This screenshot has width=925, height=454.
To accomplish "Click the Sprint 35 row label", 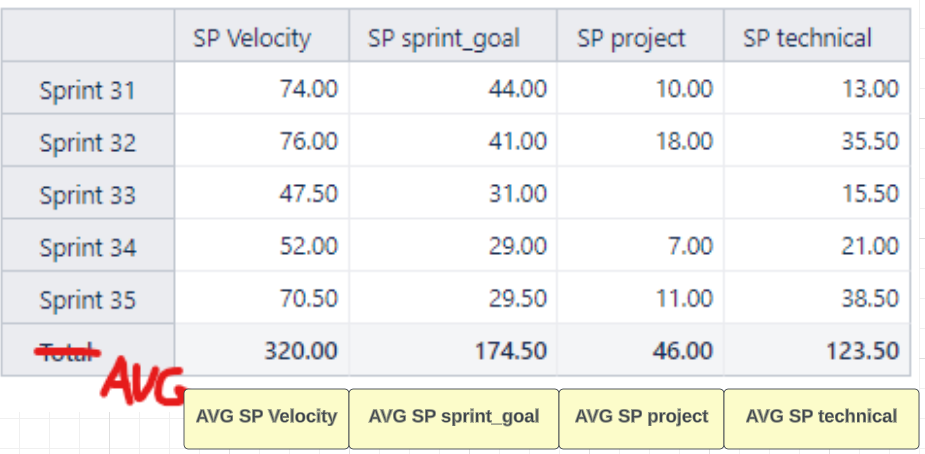I will pos(88,299).
